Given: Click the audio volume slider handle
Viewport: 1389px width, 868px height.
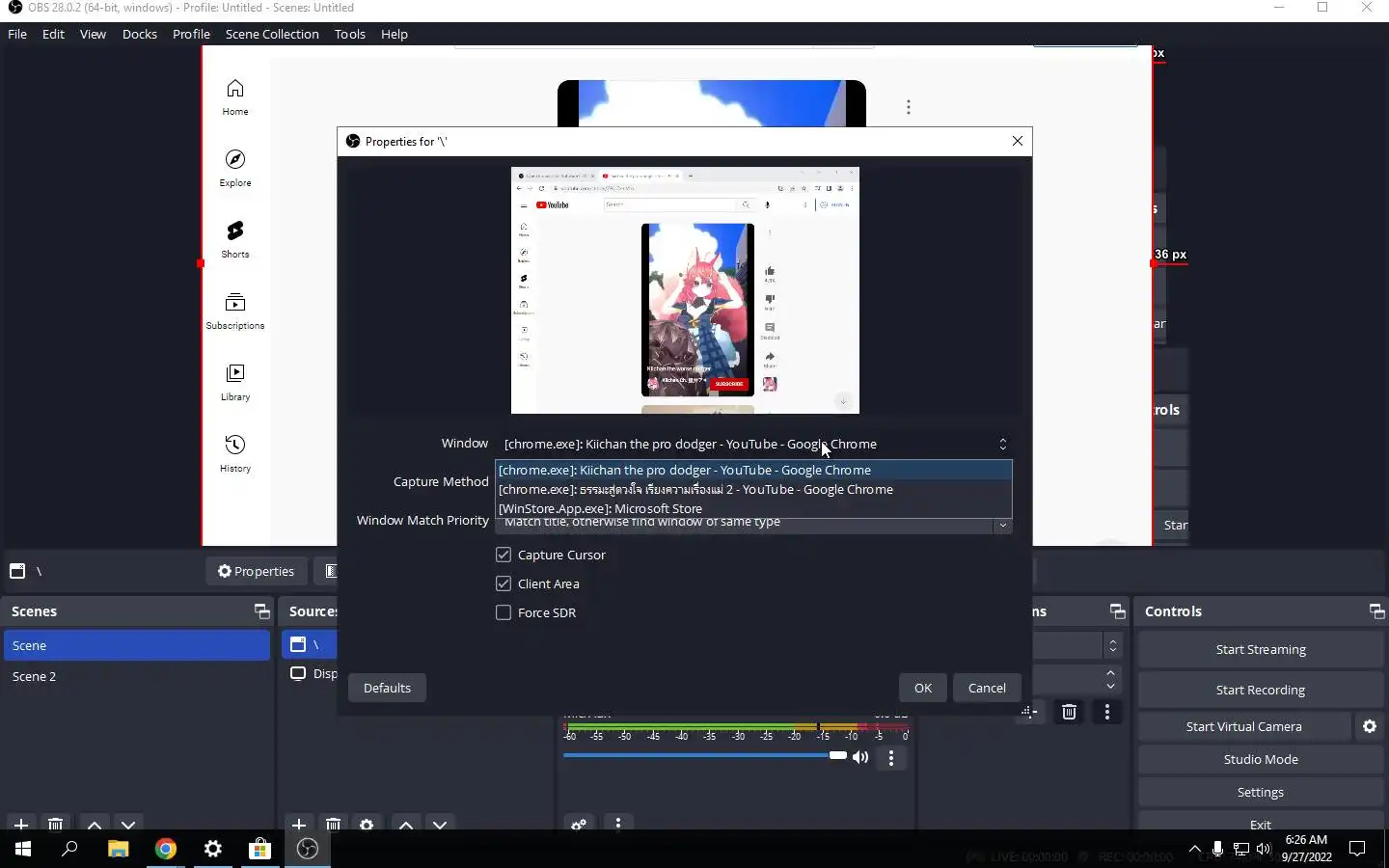Looking at the screenshot, I should (x=838, y=755).
